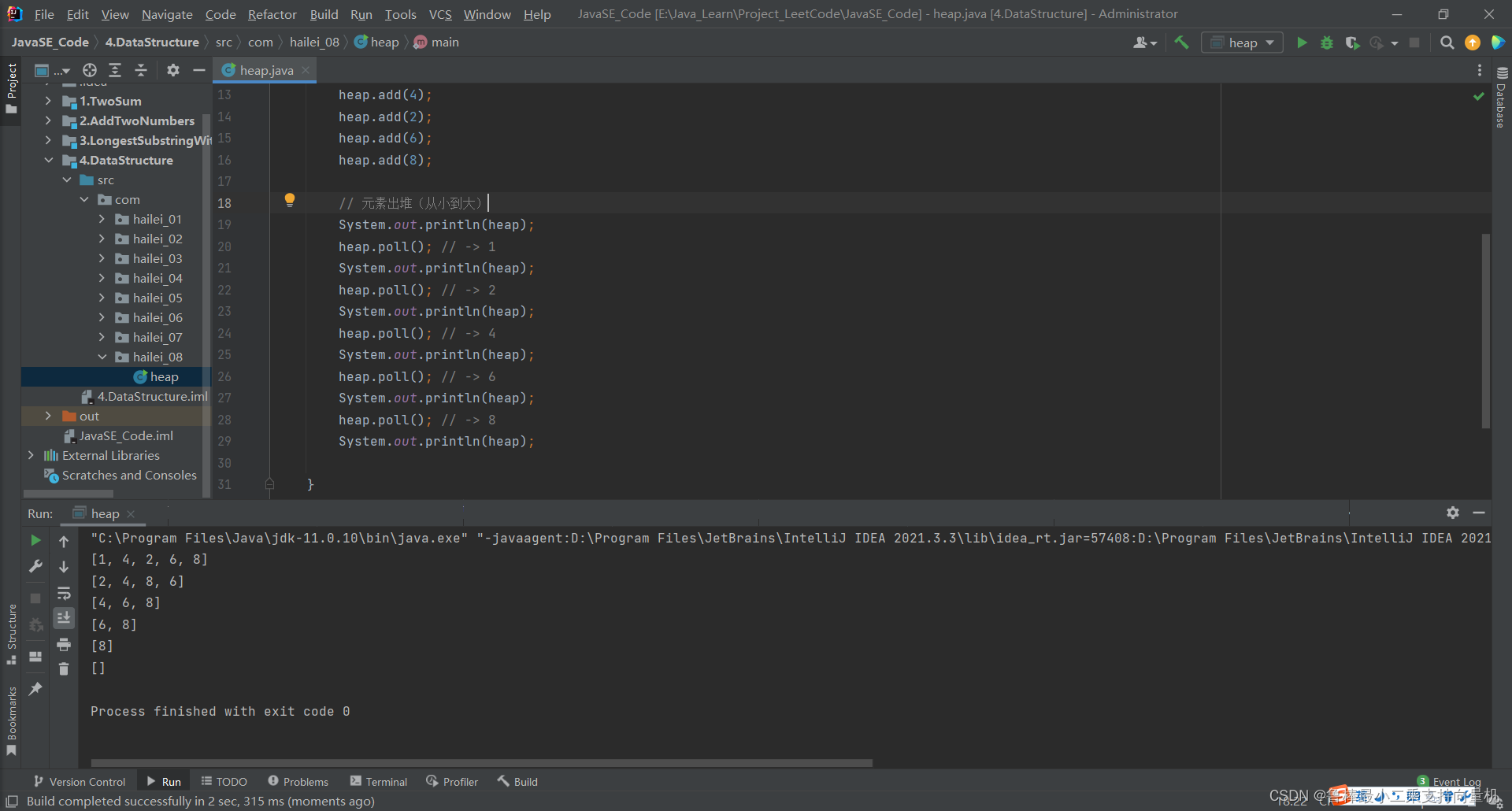The height and width of the screenshot is (811, 1512).
Task: Minimize the Run tool window
Action: [1479, 513]
